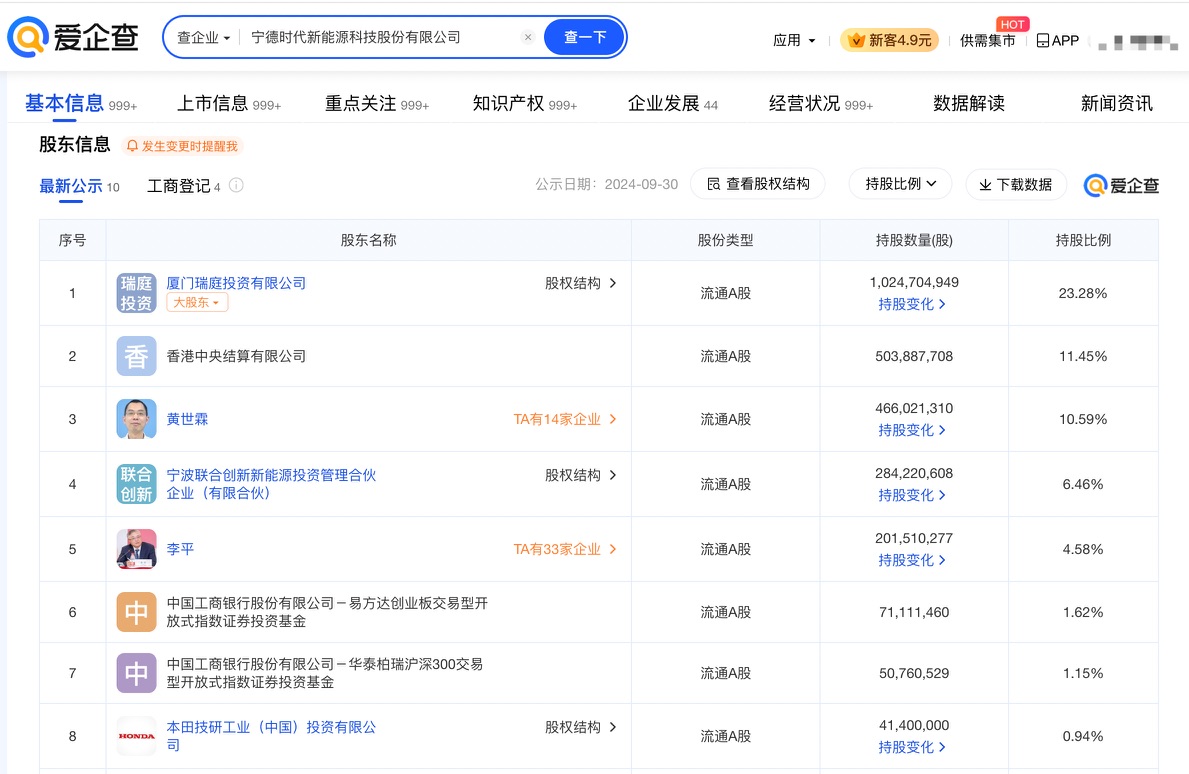Open the APP download link

pyautogui.click(x=1058, y=40)
